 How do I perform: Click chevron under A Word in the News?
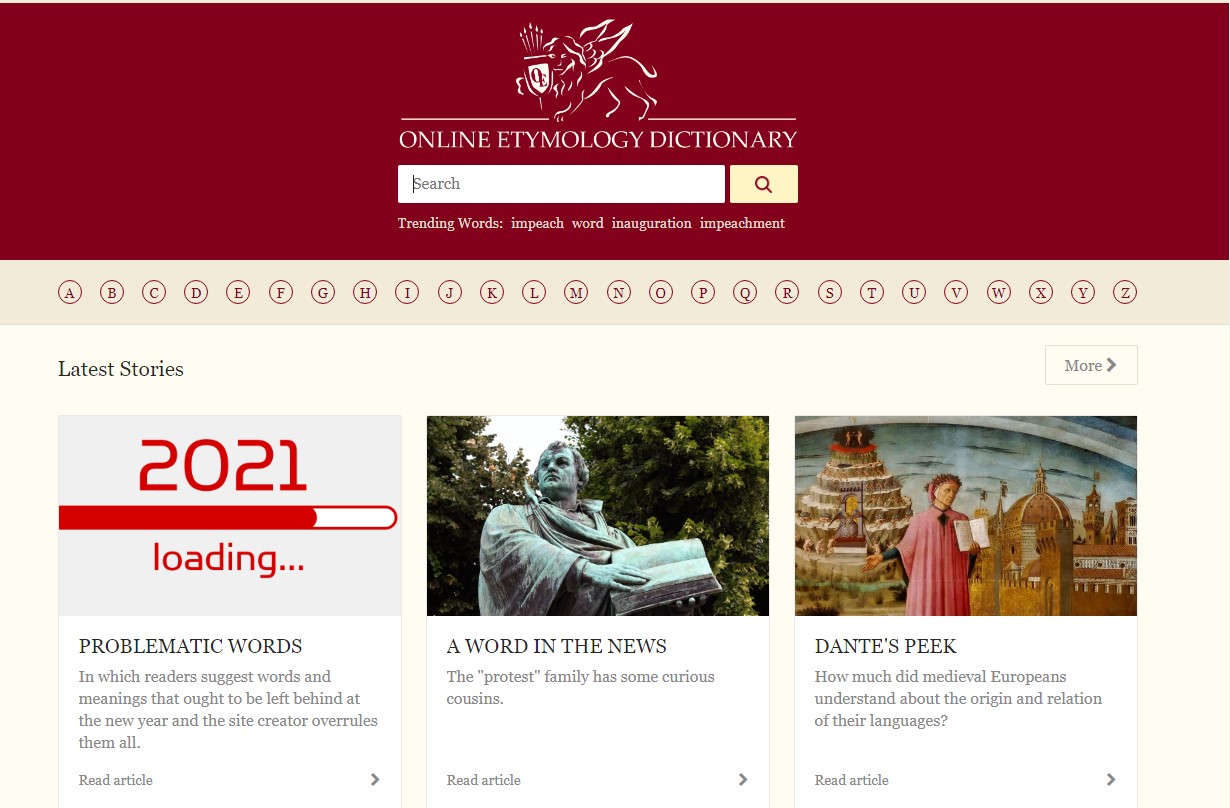point(743,780)
